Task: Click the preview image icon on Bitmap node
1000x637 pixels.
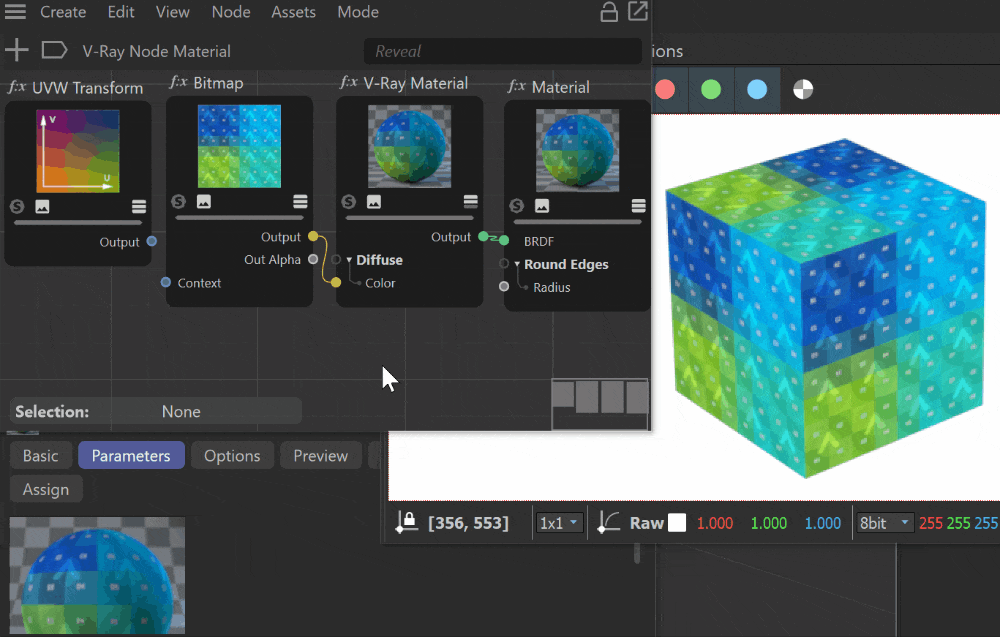Action: tap(203, 201)
